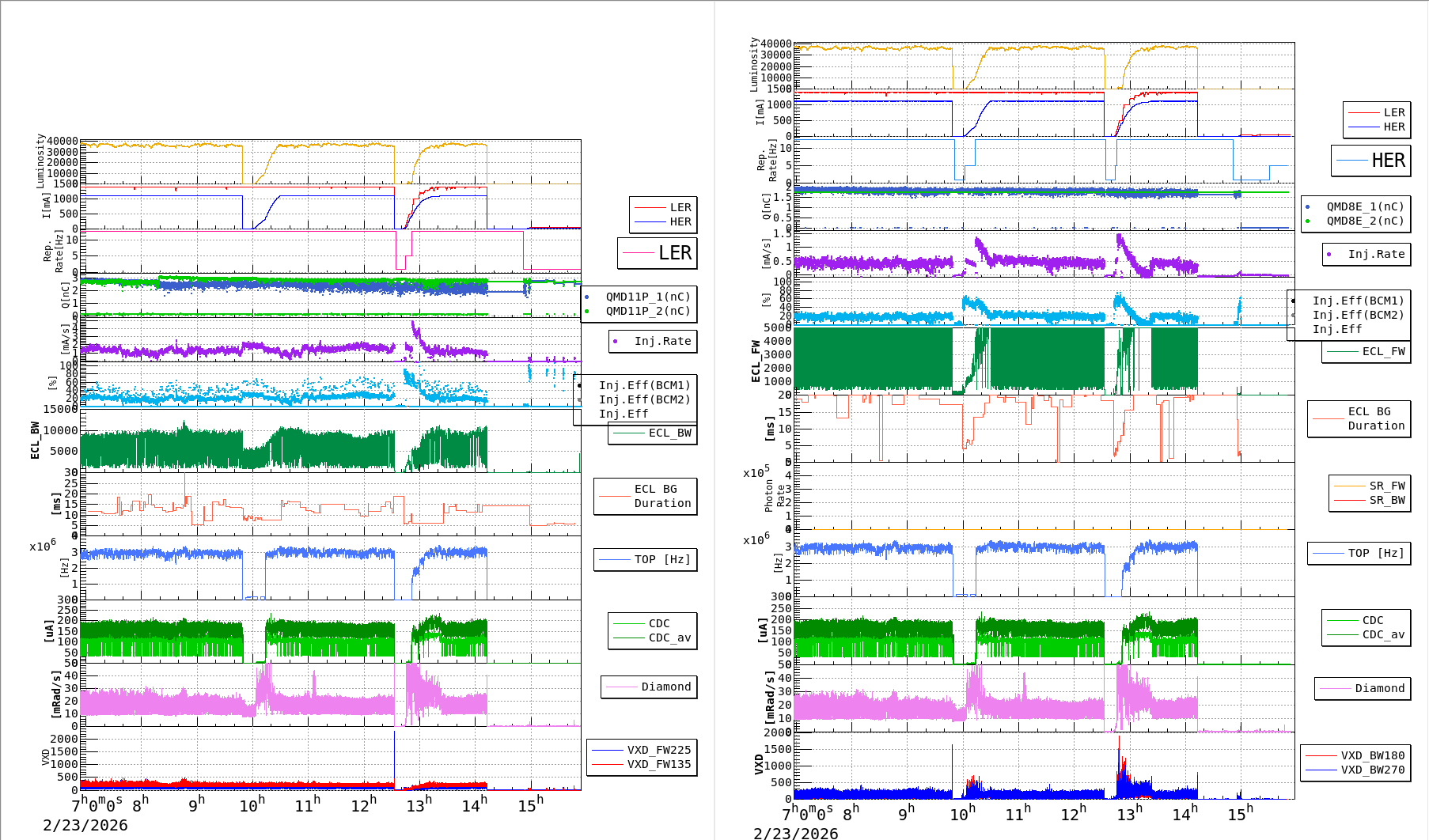This screenshot has width=1429, height=840.
Task: Select QMD11P_2(nC) legend entry
Action: point(648,312)
